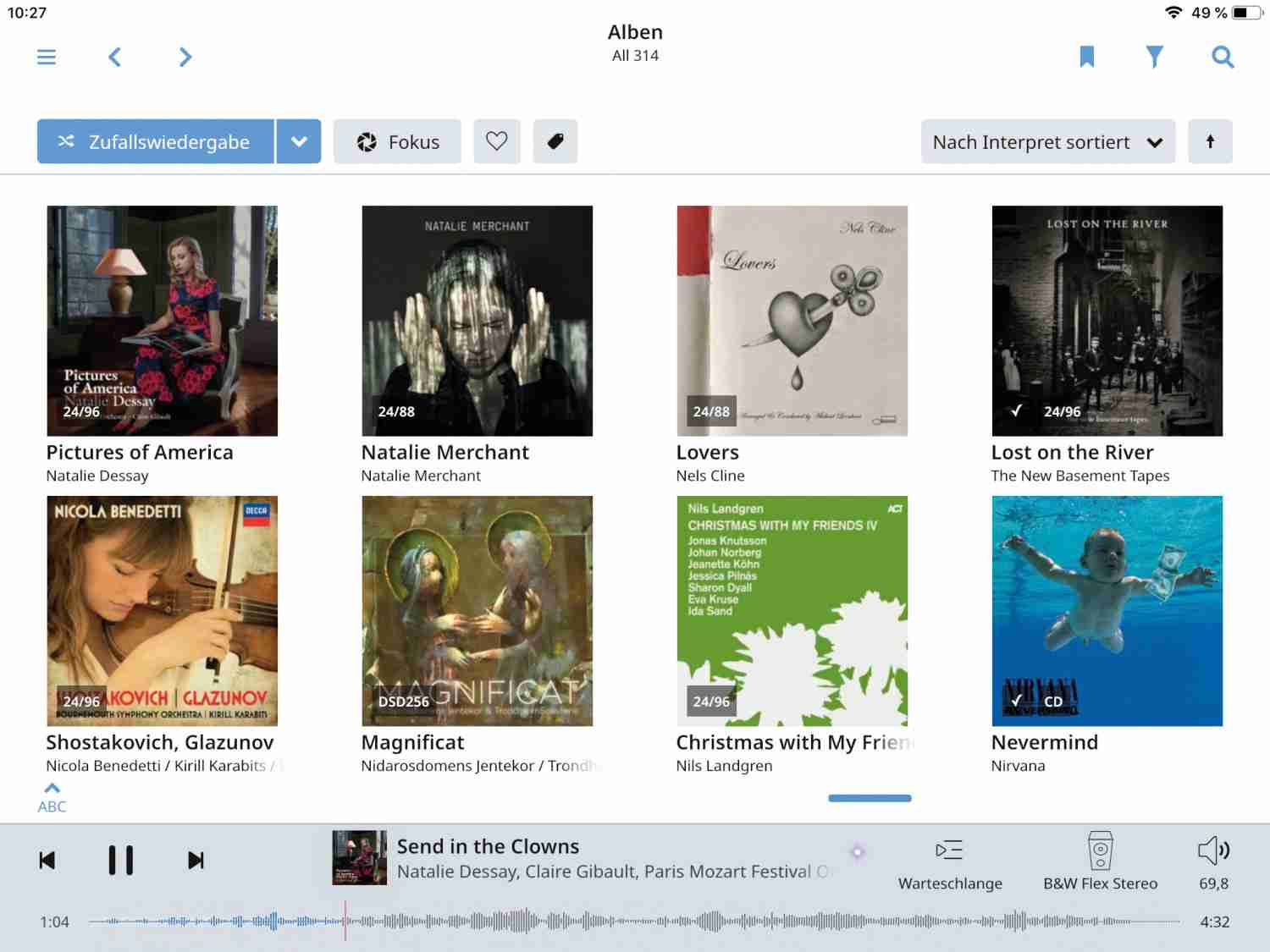
Task: Go back with the left arrow
Action: pyautogui.click(x=115, y=57)
